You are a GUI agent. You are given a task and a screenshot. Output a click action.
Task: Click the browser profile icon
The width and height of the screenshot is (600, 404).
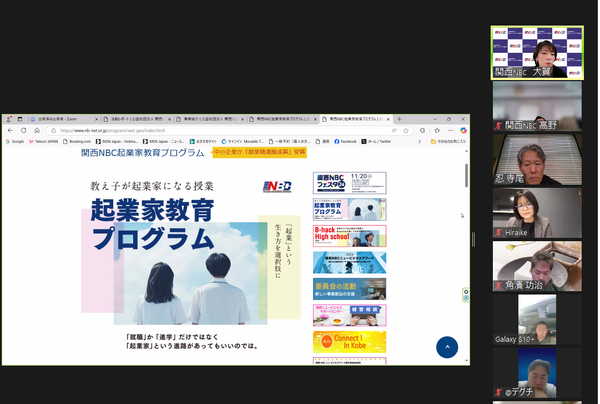click(x=8, y=119)
